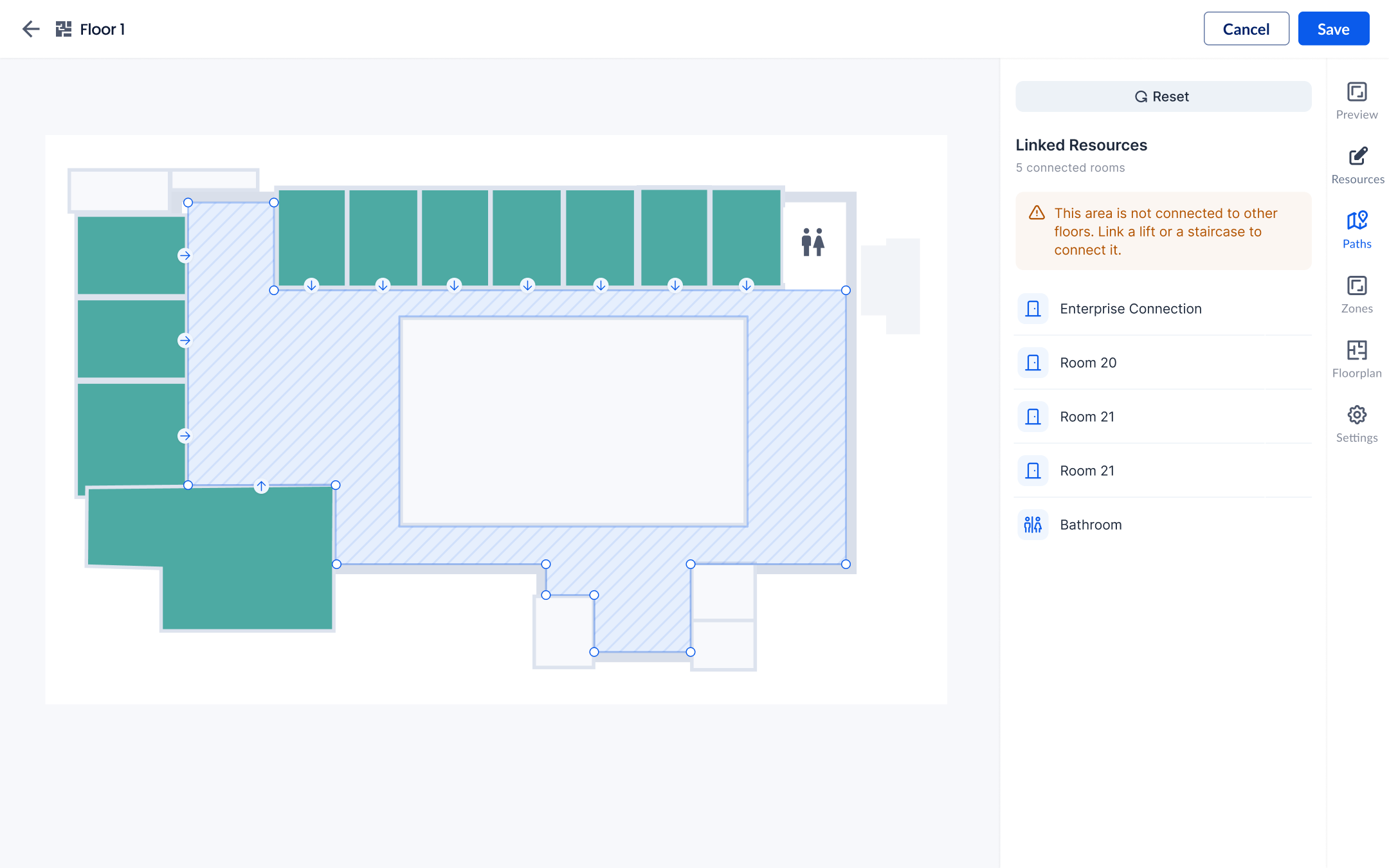
Task: Open the Preview panel
Action: [1357, 100]
